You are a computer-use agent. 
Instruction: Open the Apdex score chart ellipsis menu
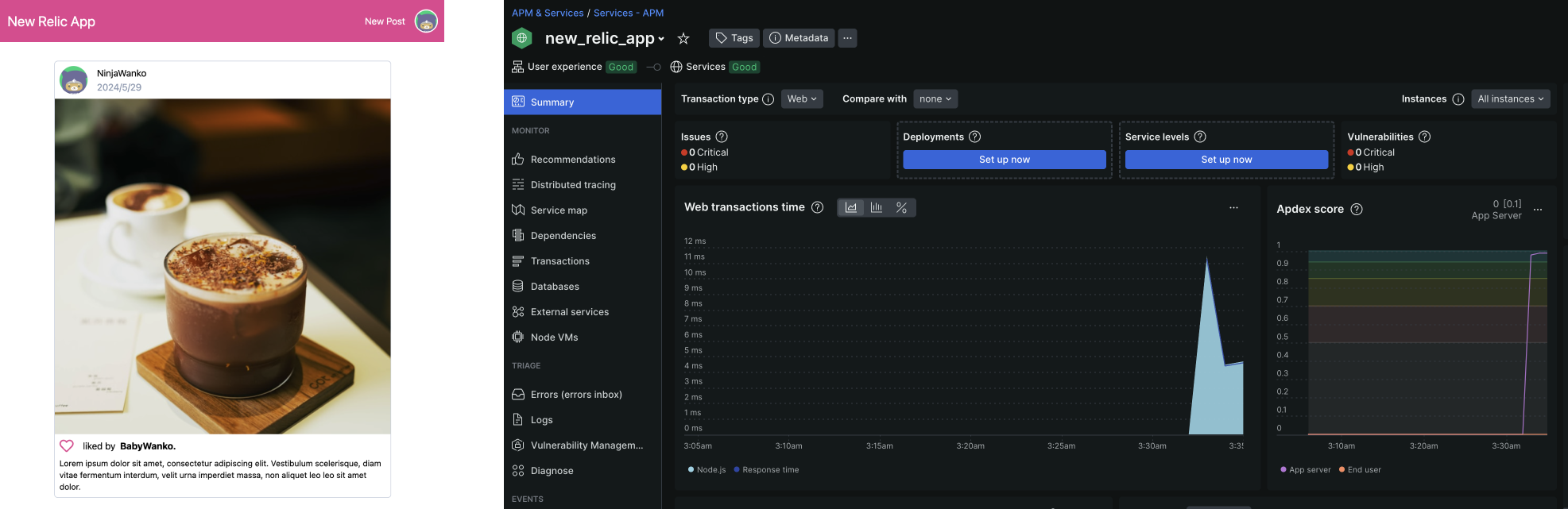pos(1538,210)
